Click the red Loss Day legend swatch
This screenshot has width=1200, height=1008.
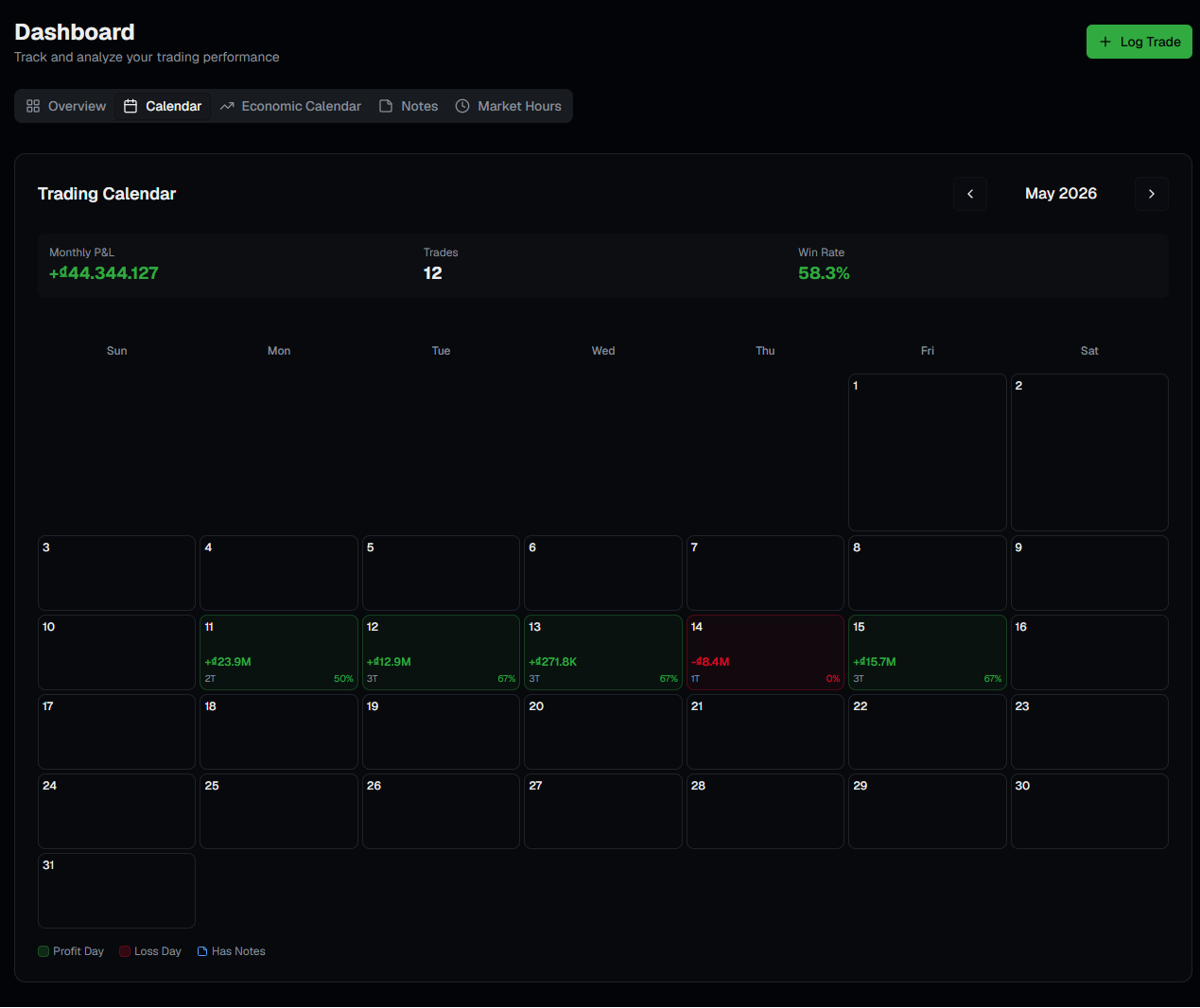[125, 951]
